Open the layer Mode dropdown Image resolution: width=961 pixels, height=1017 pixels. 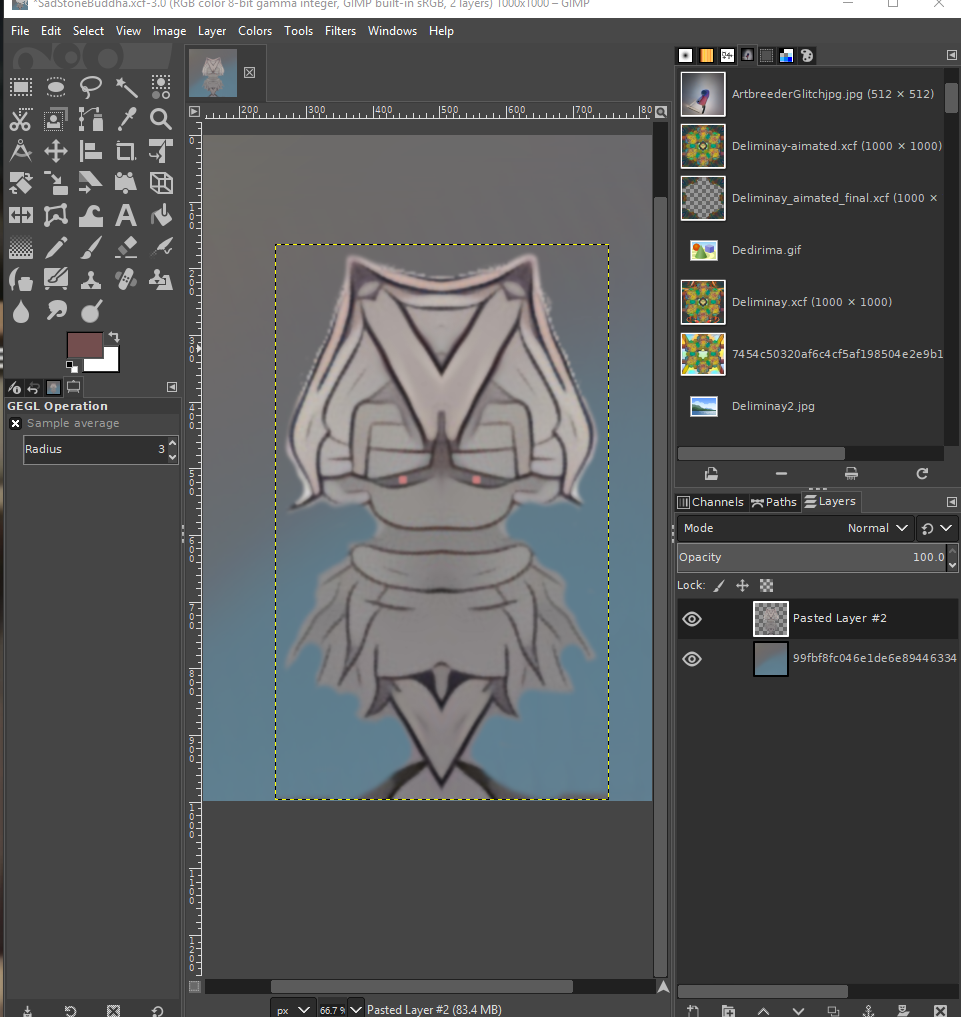point(795,529)
